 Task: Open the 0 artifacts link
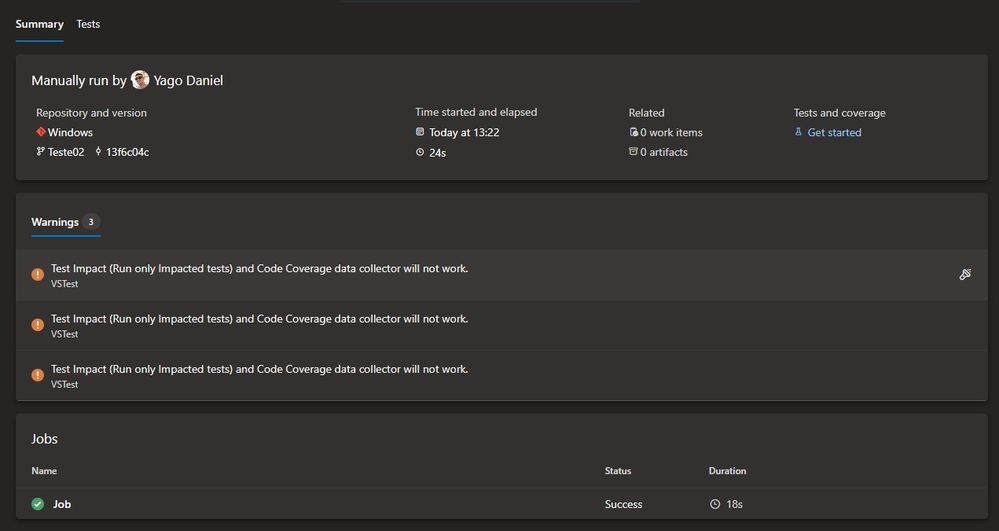pos(664,152)
